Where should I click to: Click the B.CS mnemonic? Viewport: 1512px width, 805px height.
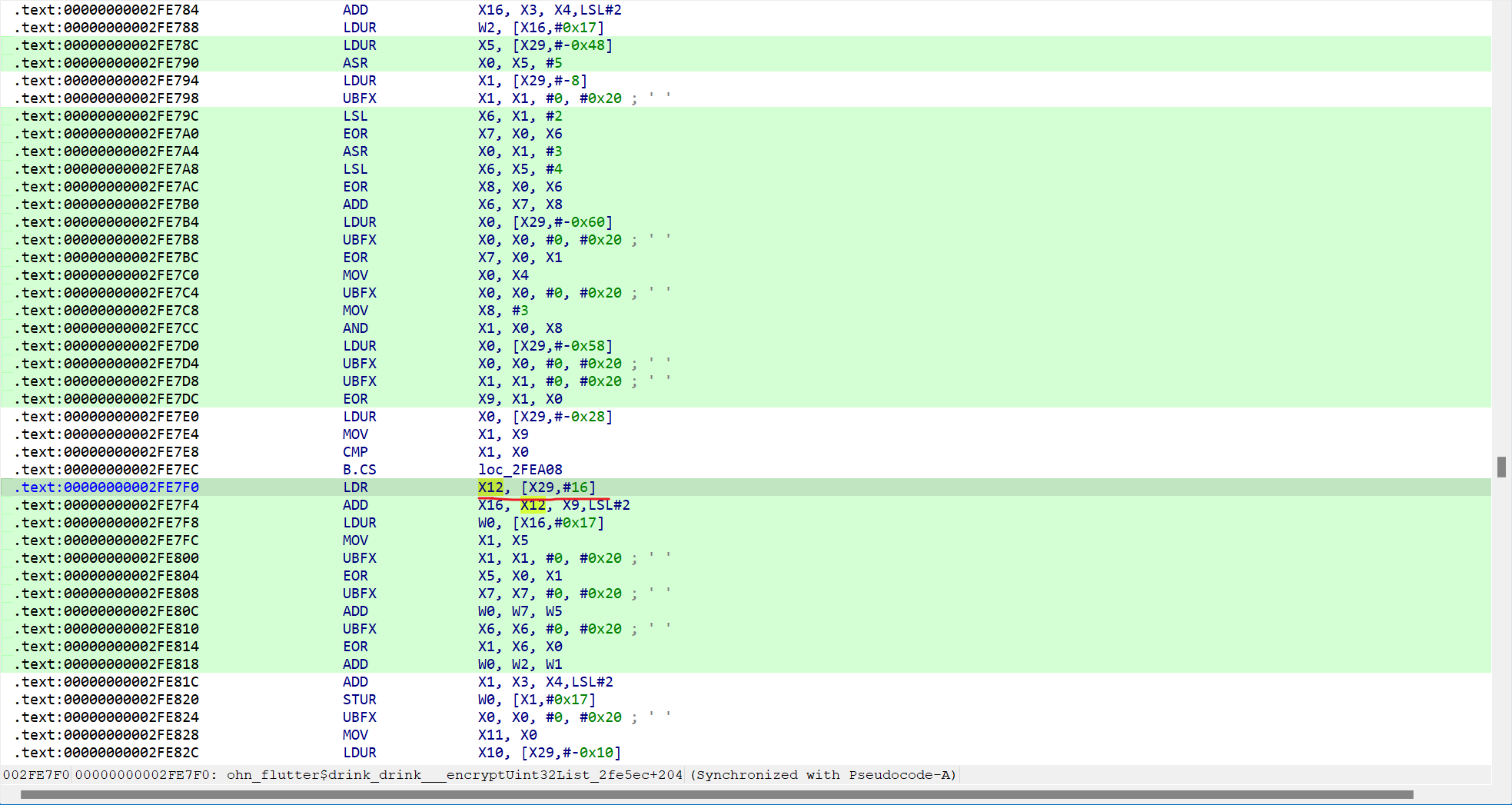coord(360,470)
